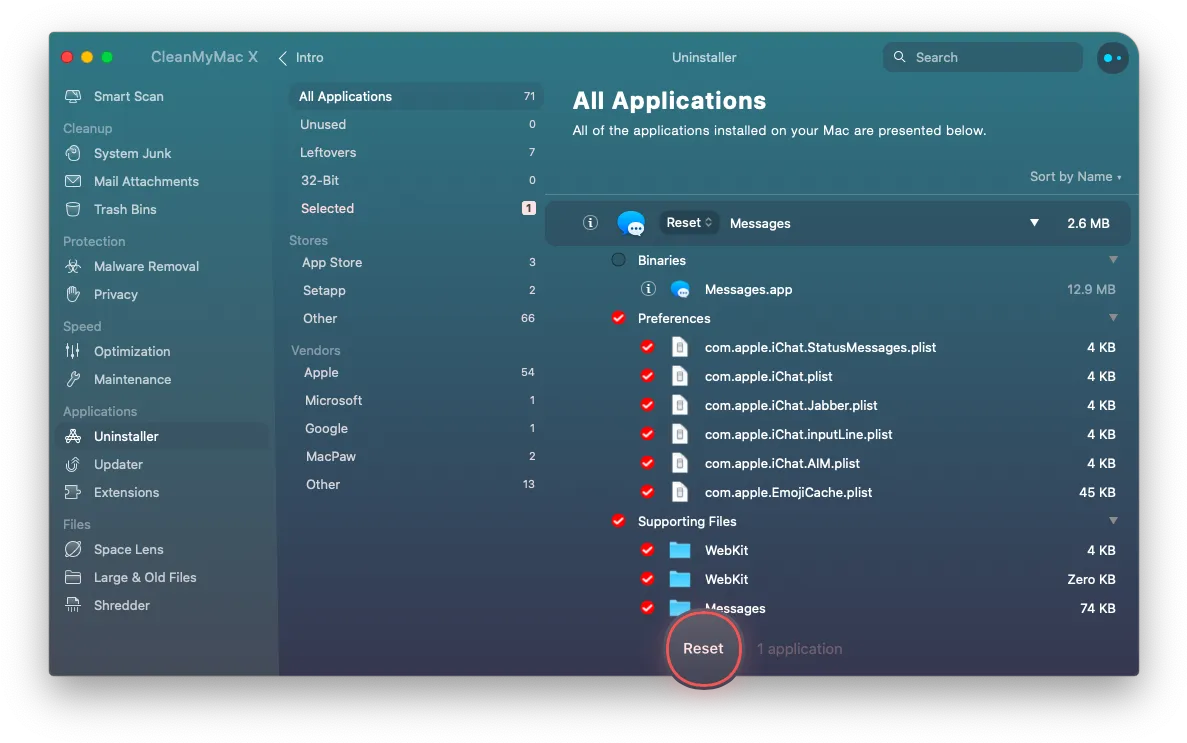This screenshot has height=743, width=1187.
Task: Open the Updater module icon
Action: pyautogui.click(x=73, y=464)
